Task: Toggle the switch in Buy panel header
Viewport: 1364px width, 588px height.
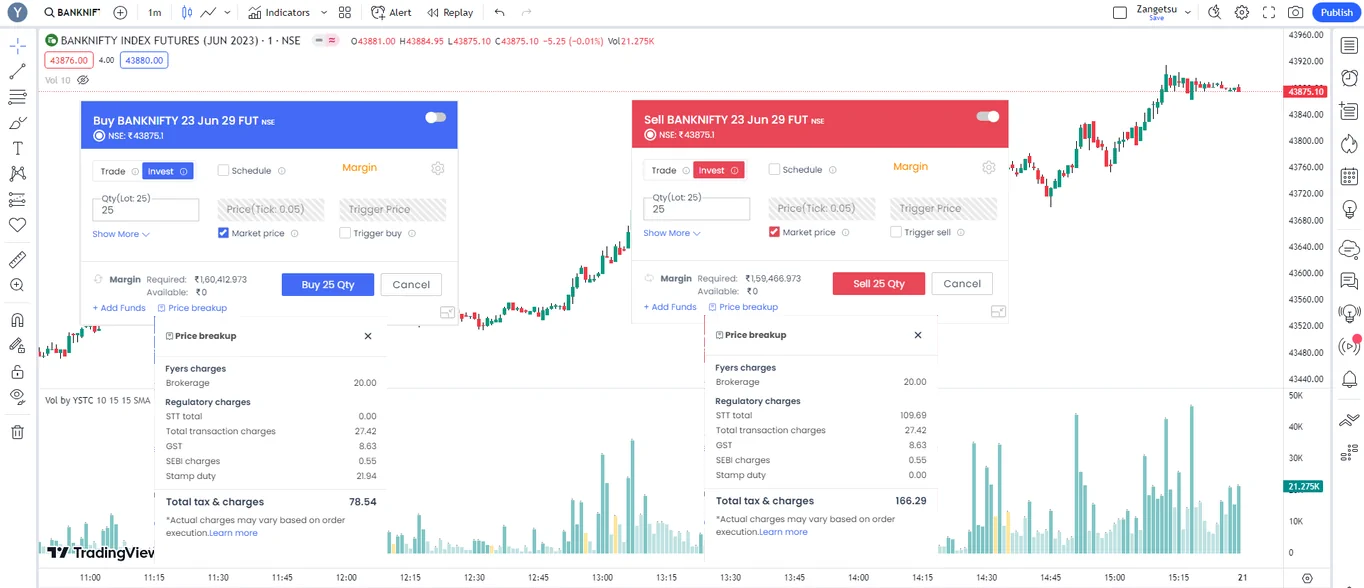Action: click(x=435, y=117)
